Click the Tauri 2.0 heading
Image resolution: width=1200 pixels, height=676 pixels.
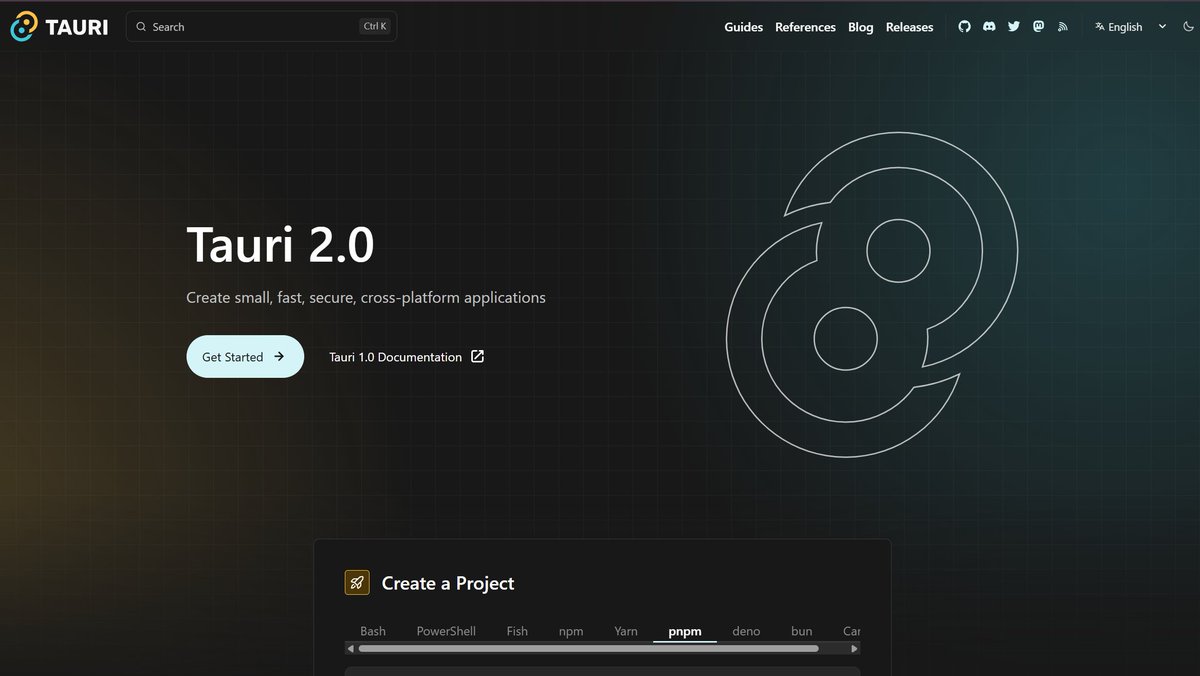coord(280,245)
